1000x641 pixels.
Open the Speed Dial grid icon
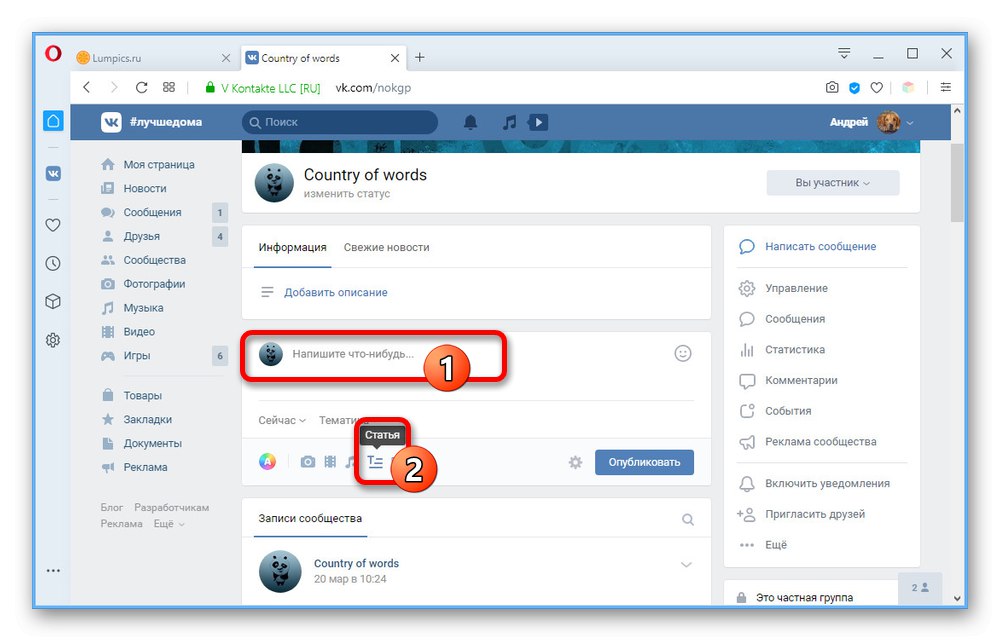click(168, 87)
